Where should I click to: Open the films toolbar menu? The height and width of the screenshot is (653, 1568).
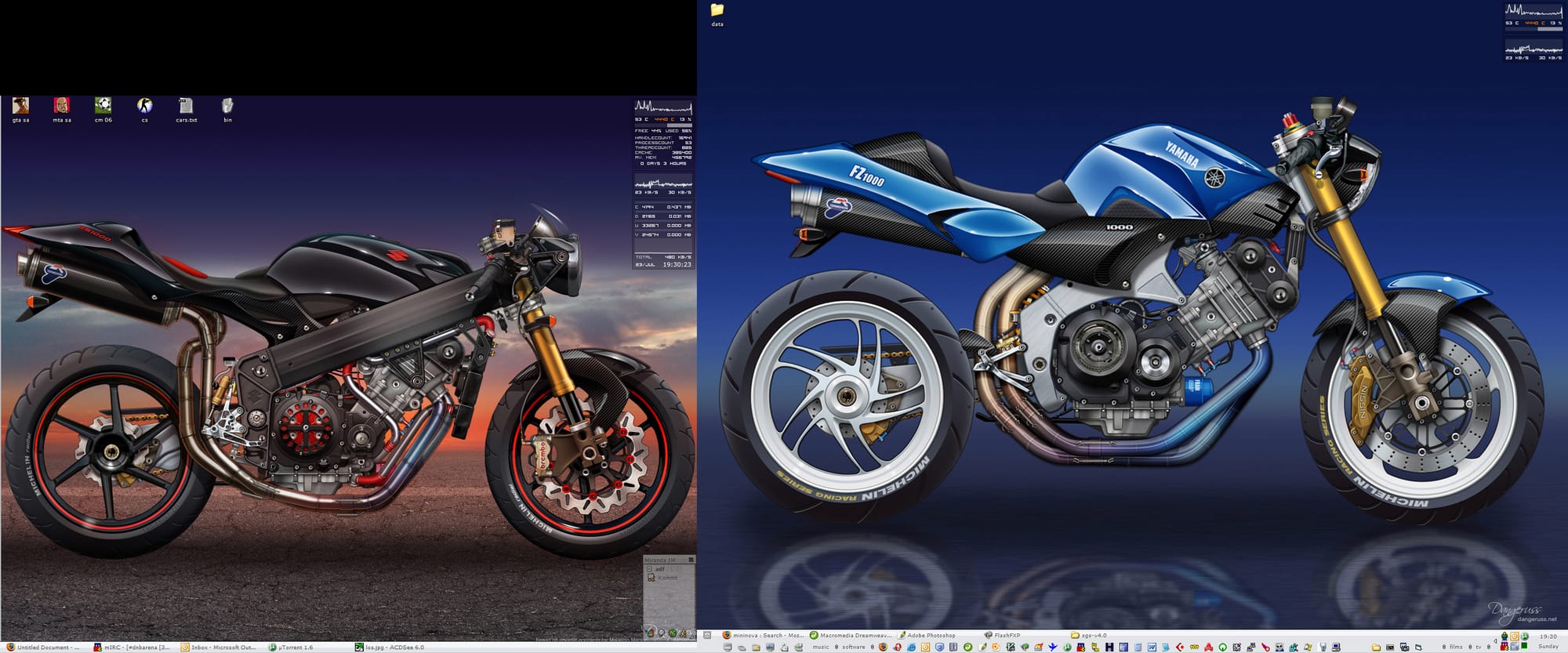click(1456, 647)
